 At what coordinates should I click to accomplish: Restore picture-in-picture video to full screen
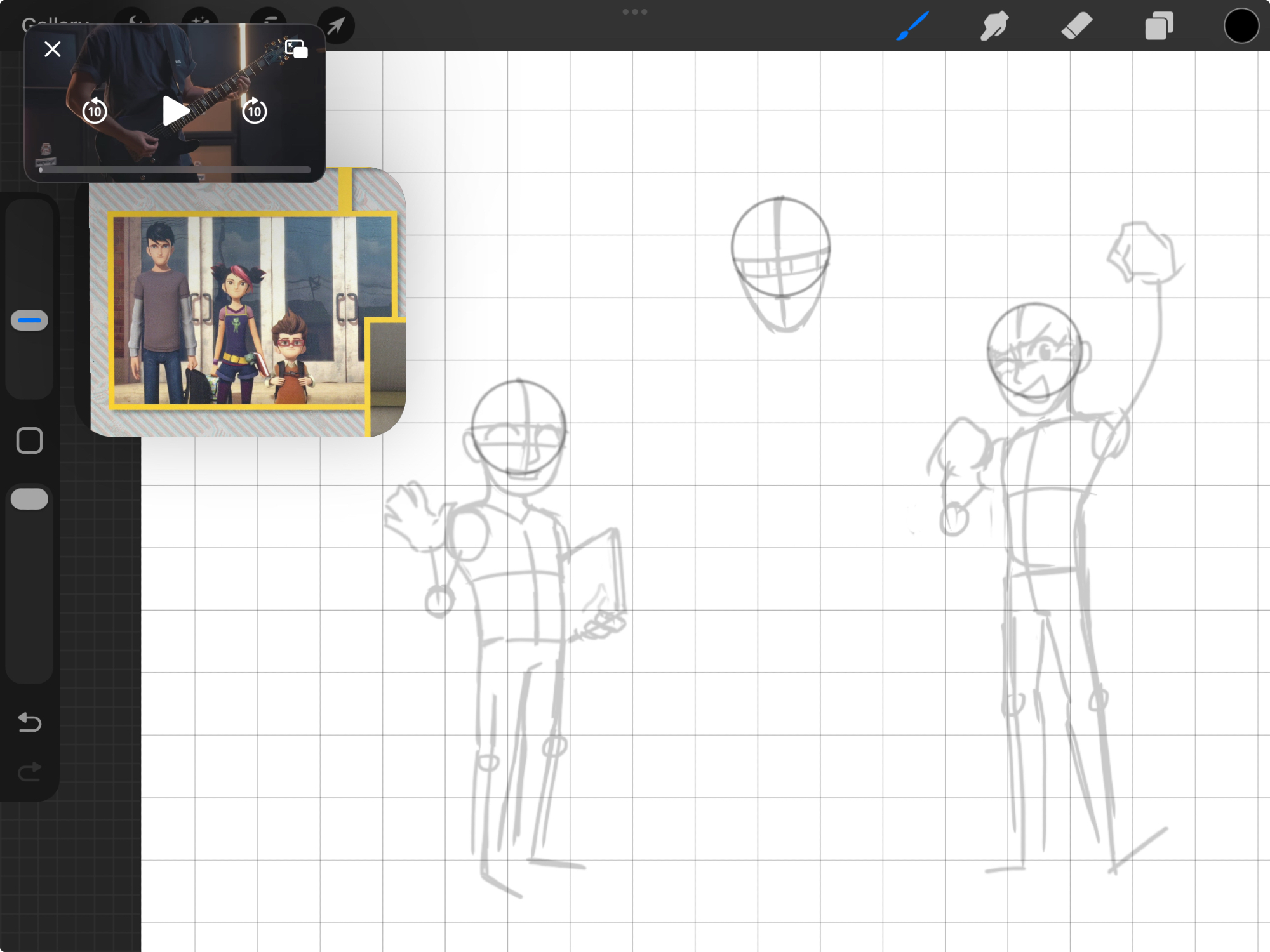pyautogui.click(x=296, y=49)
